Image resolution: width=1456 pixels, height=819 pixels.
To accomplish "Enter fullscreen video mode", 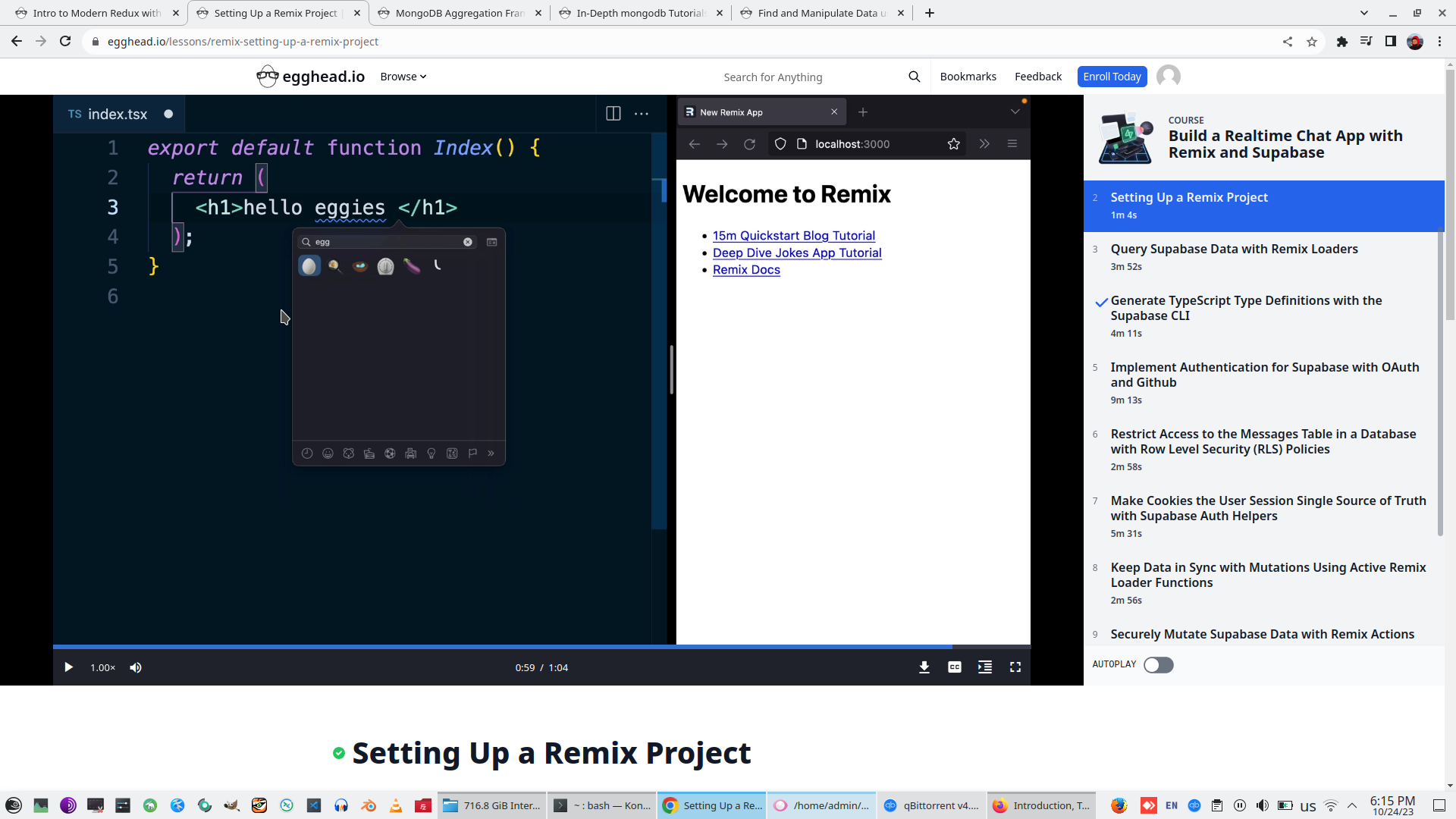I will pyautogui.click(x=1015, y=667).
